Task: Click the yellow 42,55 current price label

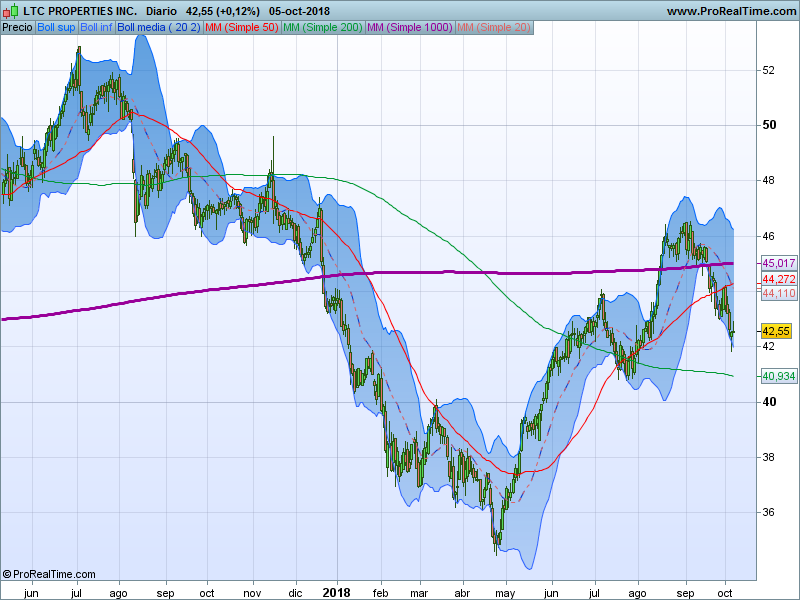Action: coord(776,331)
